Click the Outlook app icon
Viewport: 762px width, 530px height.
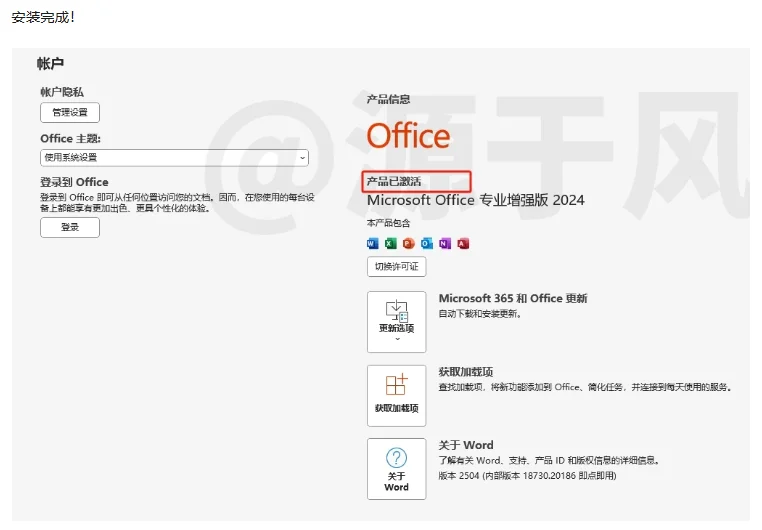(427, 243)
